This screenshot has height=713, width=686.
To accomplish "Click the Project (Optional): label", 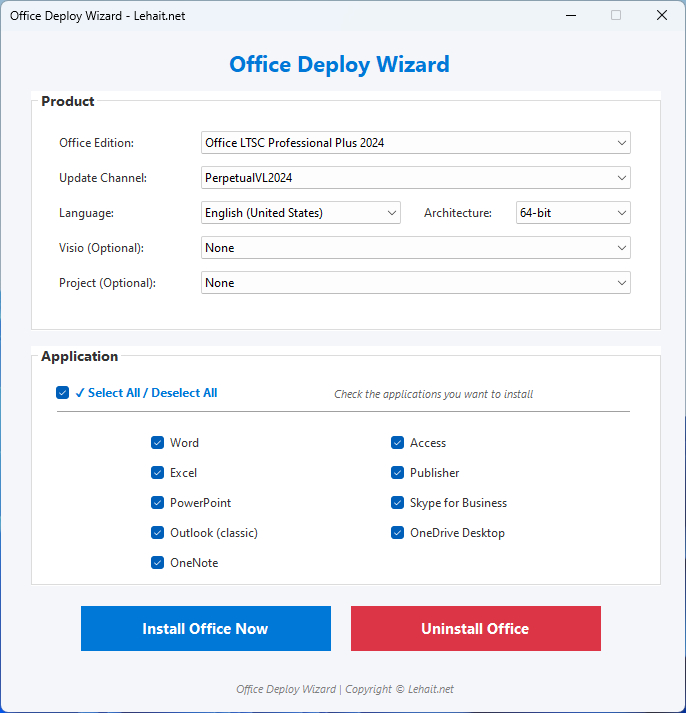I will 107,283.
